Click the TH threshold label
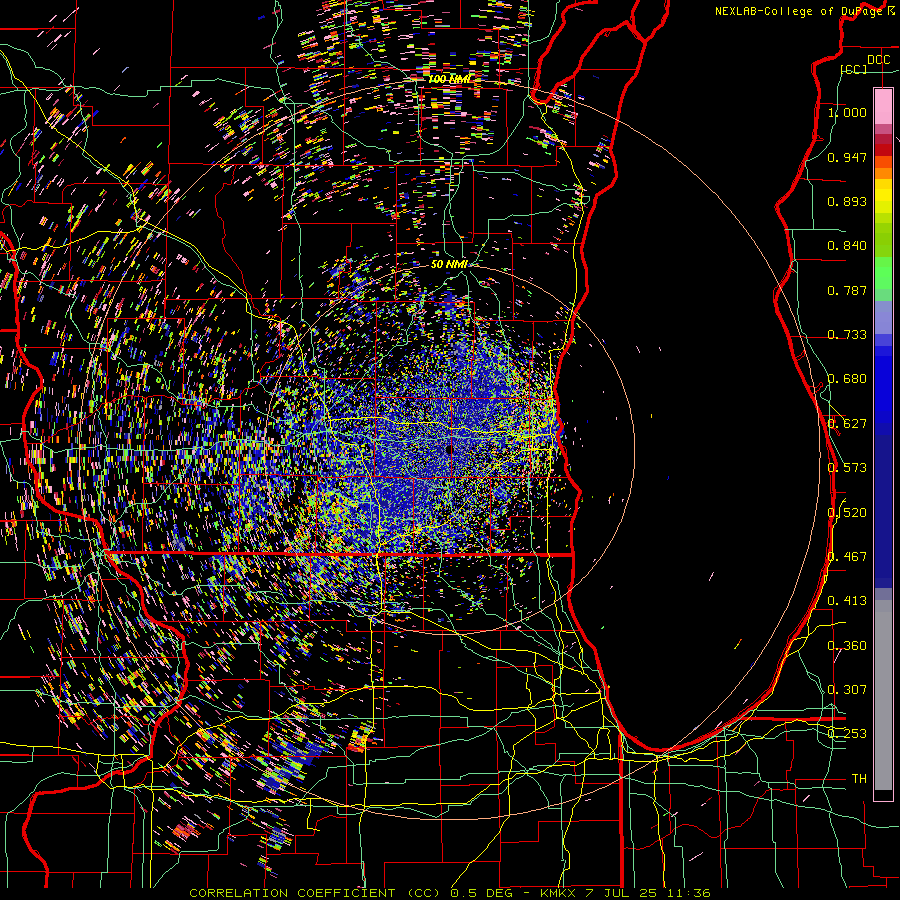Viewport: 900px width, 900px height. [859, 779]
